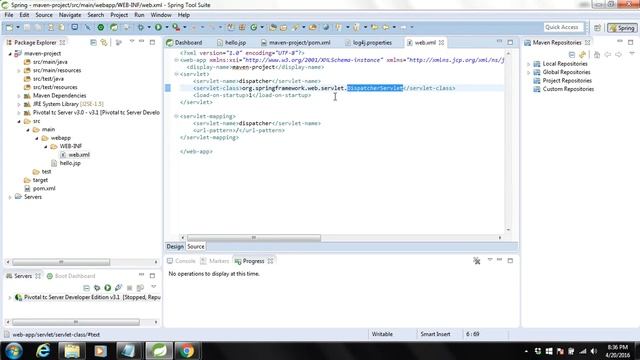Viewport: 640px width, 360px height.
Task: Collapse all in Package Explorer
Action: pos(93,42)
